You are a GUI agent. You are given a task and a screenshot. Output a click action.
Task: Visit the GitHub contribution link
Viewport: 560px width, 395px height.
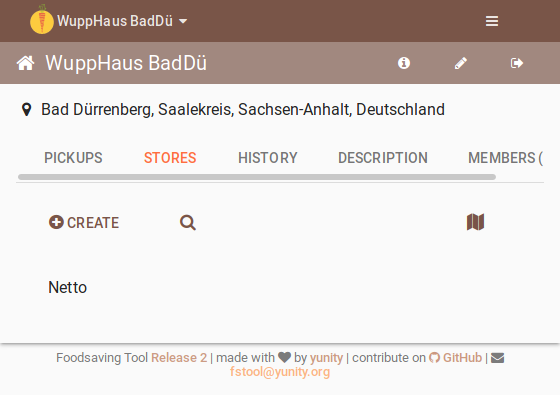(x=456, y=358)
